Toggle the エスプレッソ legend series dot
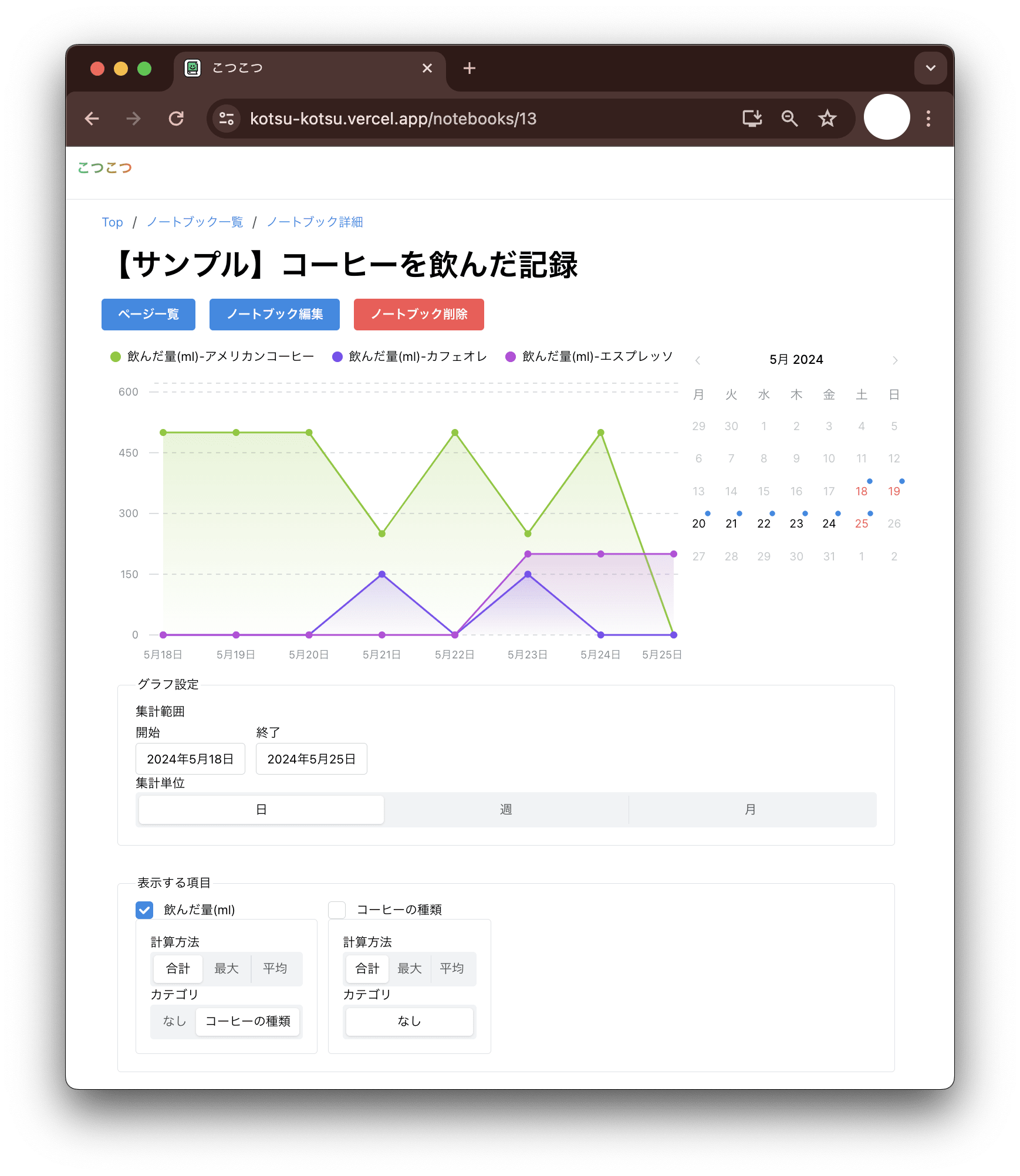 (511, 357)
